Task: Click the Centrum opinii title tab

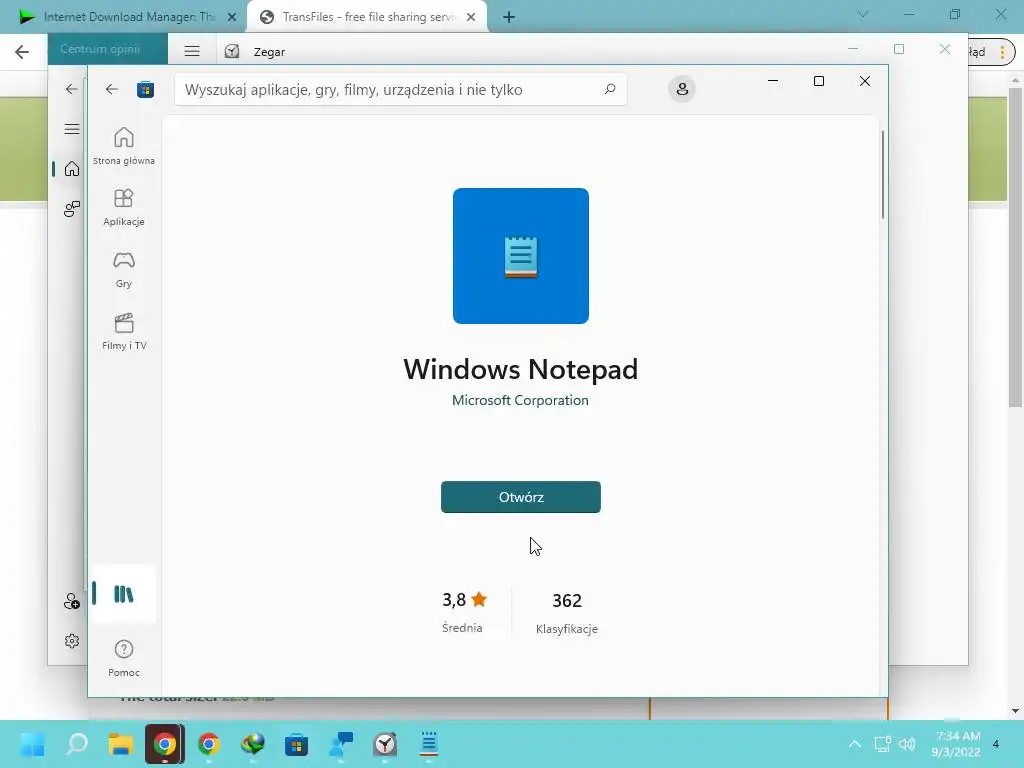Action: click(107, 49)
